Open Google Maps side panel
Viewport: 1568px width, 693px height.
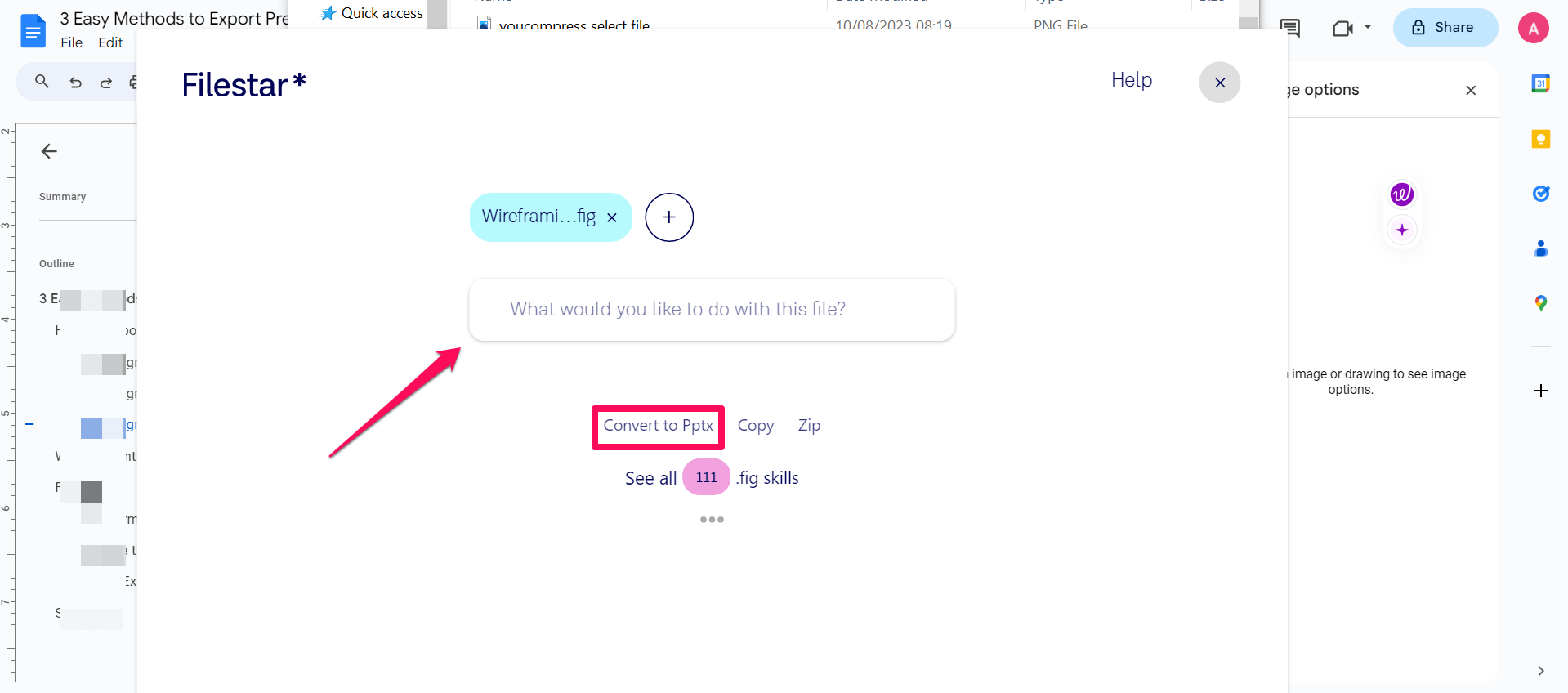[x=1541, y=303]
